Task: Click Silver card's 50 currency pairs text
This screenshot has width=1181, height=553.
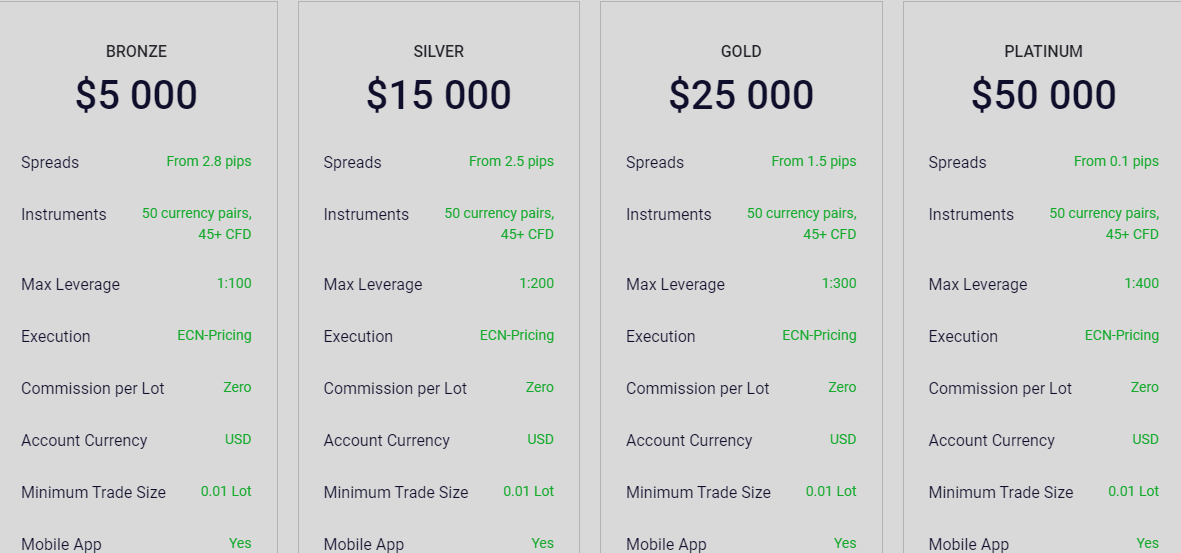Action: [x=499, y=213]
